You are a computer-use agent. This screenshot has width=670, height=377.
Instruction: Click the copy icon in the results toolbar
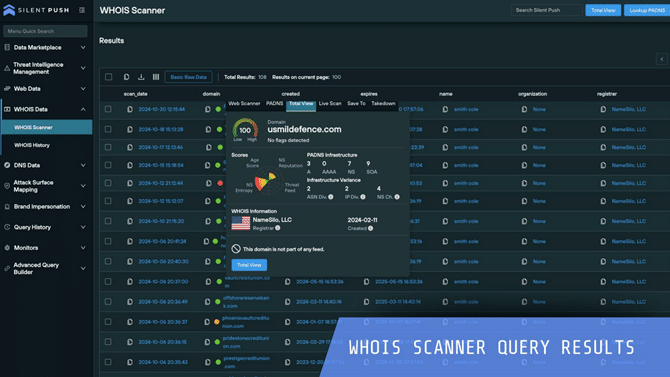[126, 77]
